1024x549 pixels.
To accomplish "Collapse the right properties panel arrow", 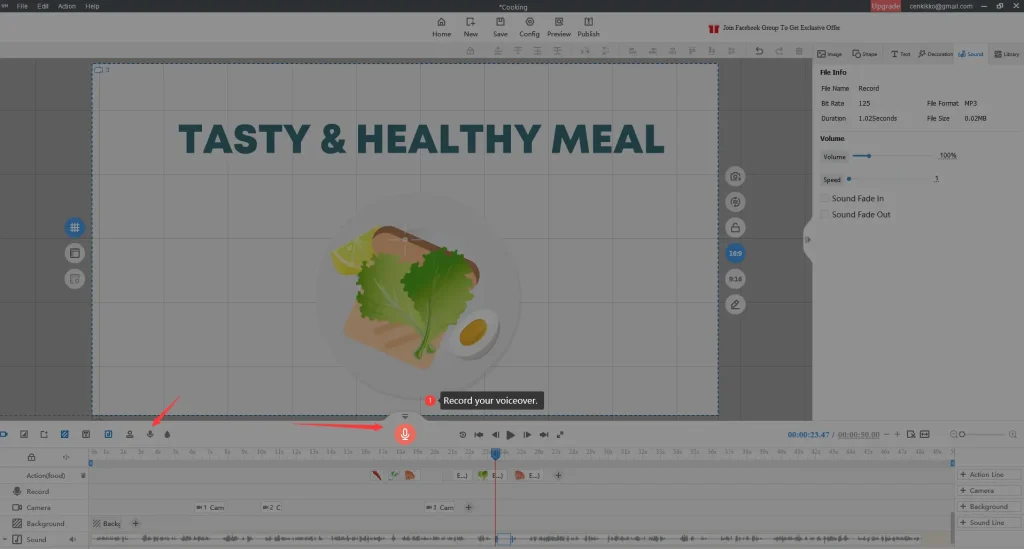I will [x=808, y=239].
